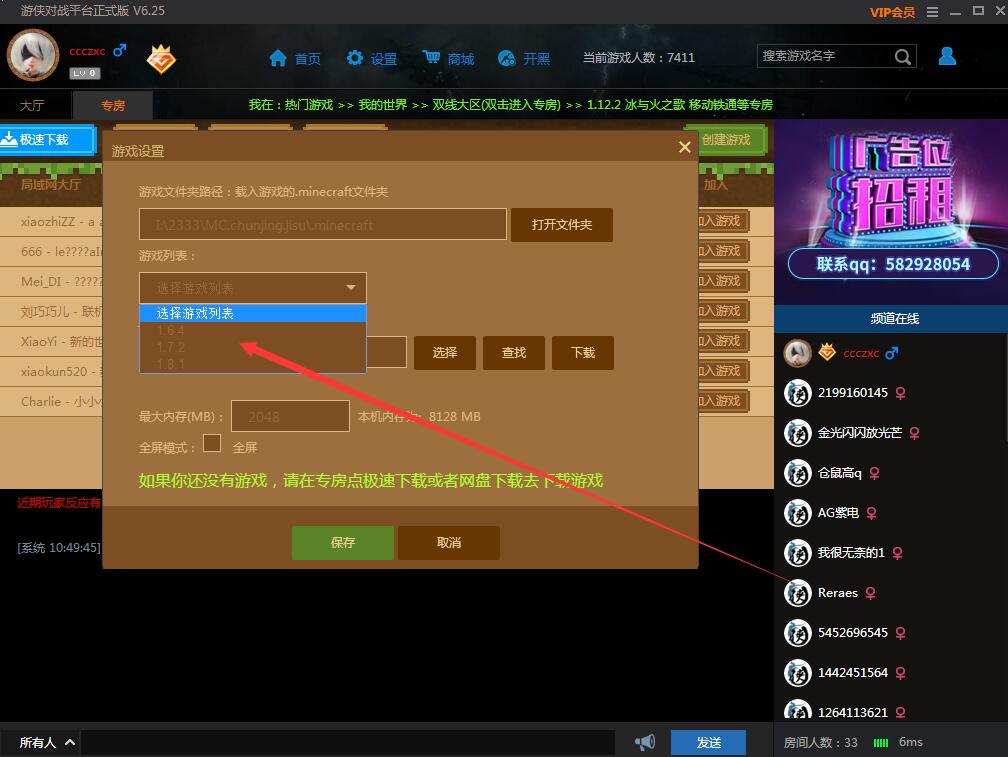Enable the 全屏 fullscreen checkbox
This screenshot has height=757, width=1008.
click(212, 443)
